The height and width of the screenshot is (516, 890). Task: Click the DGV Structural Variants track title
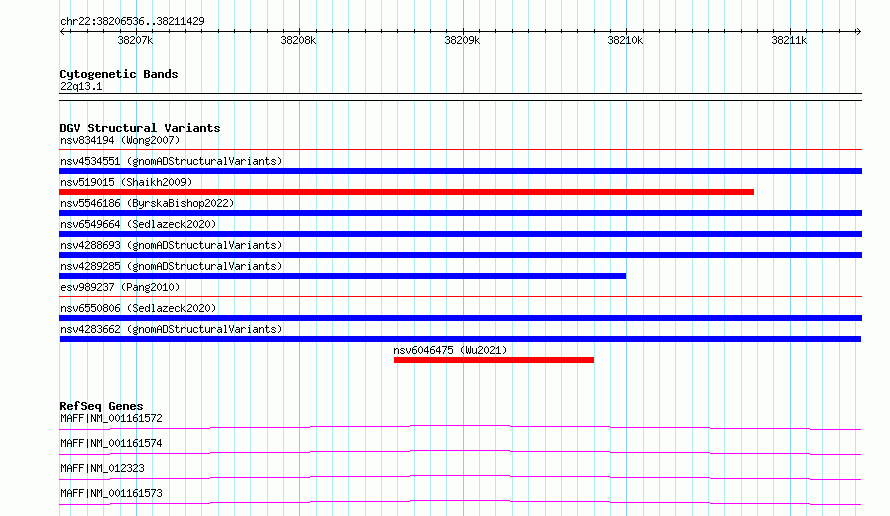tap(140, 128)
